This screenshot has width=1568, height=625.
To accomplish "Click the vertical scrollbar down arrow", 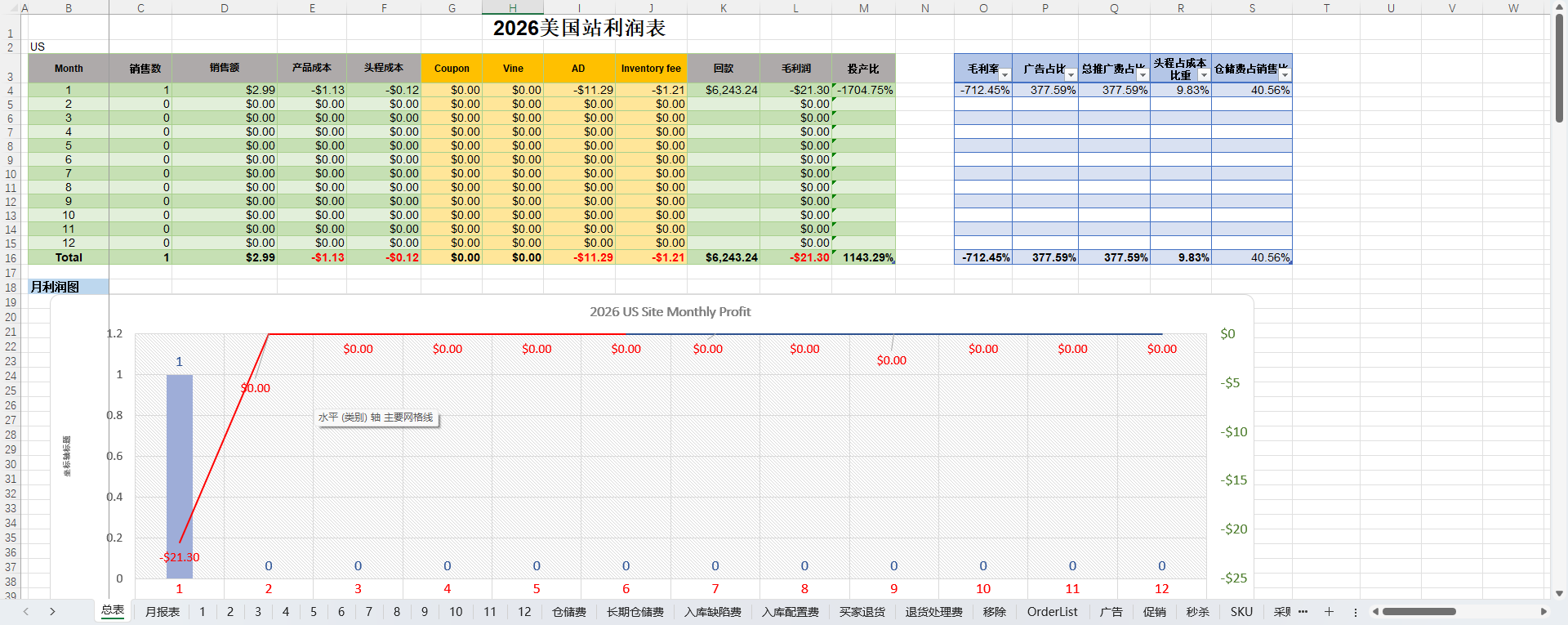I will (x=1559, y=594).
